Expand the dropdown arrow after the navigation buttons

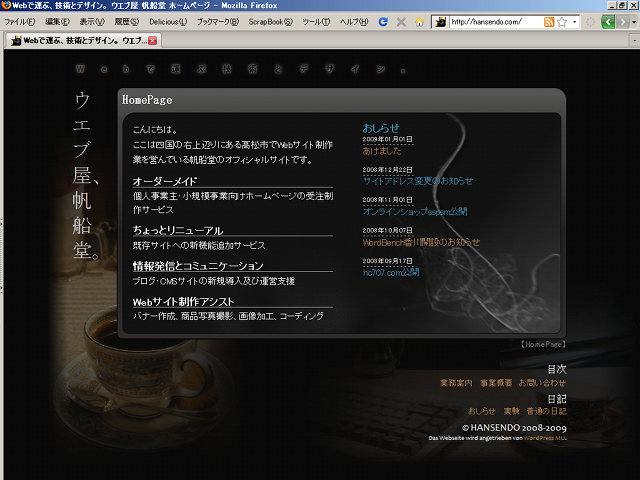pos(633,22)
